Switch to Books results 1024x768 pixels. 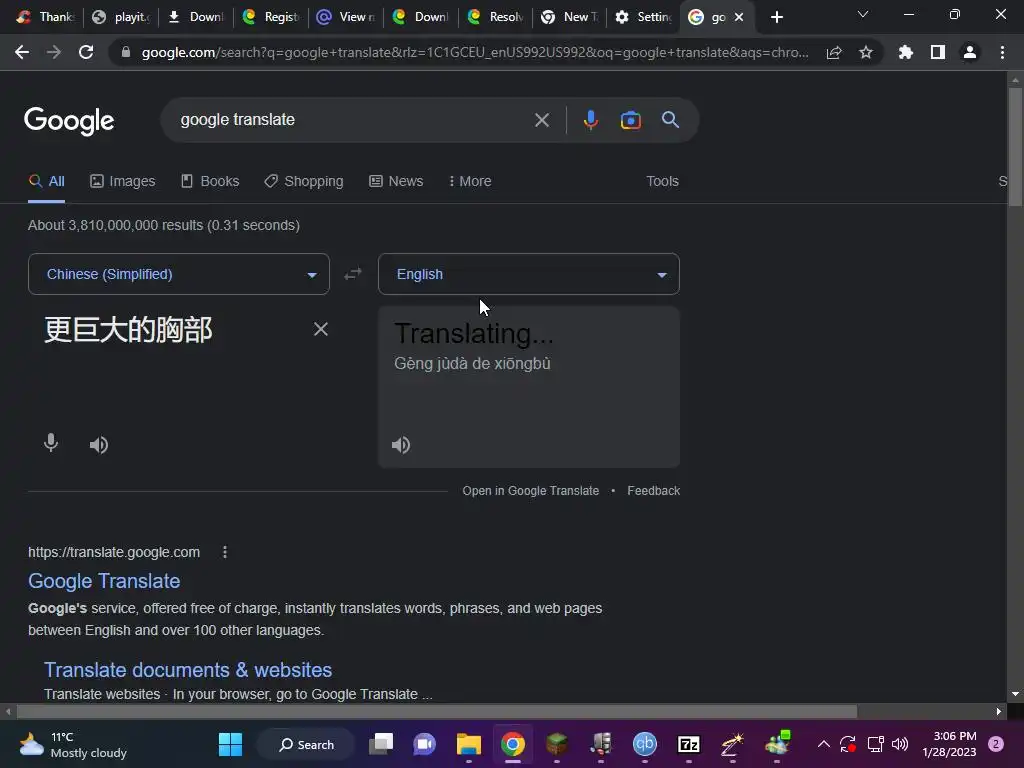[x=210, y=181]
